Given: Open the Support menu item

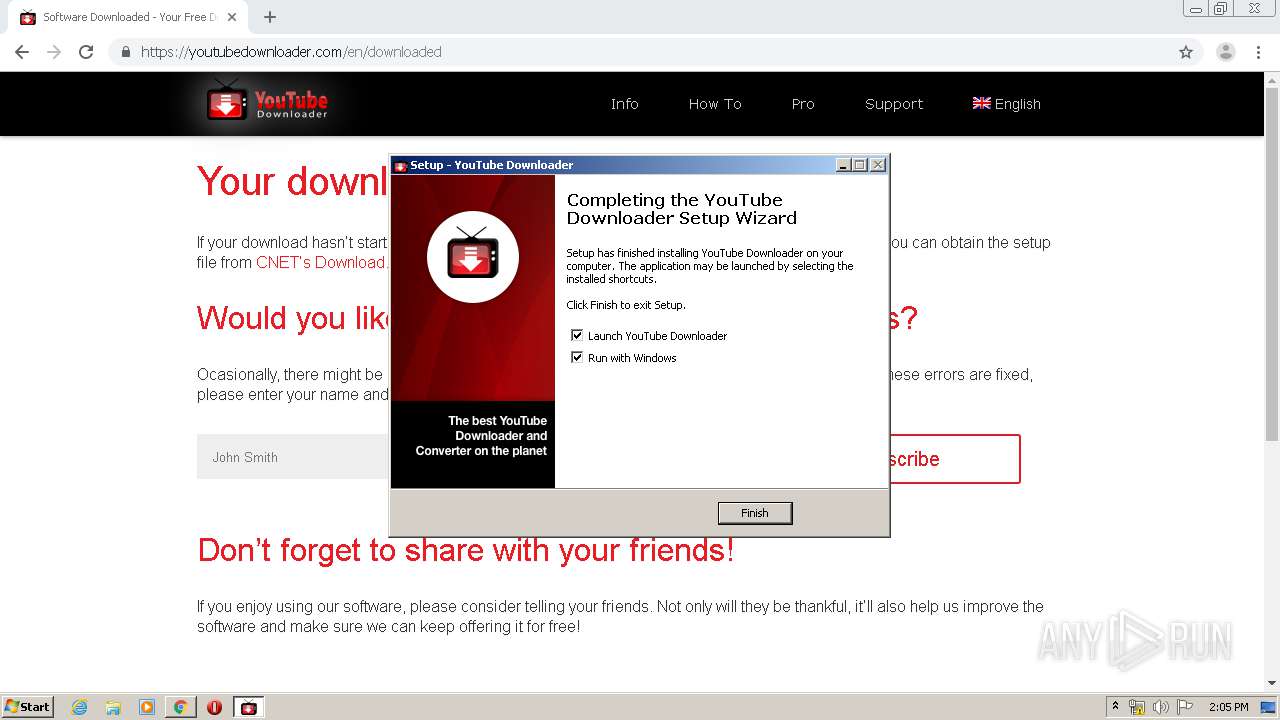Looking at the screenshot, I should click(894, 104).
